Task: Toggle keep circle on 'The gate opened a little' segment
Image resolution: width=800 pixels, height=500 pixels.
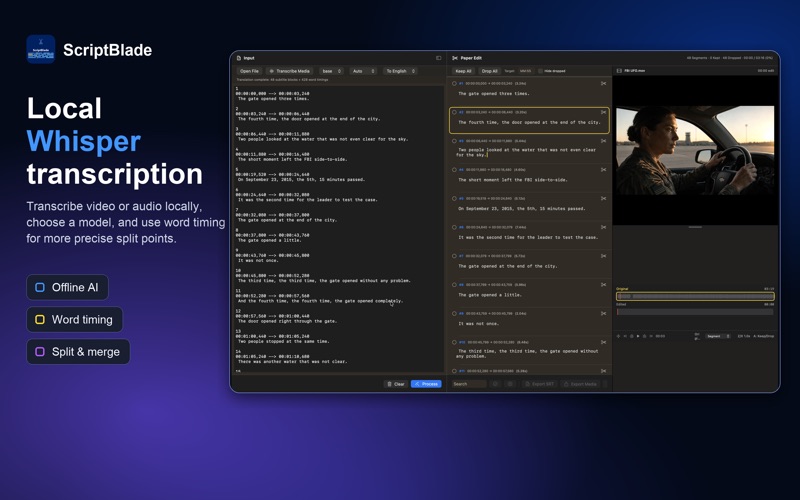Action: pyautogui.click(x=454, y=285)
